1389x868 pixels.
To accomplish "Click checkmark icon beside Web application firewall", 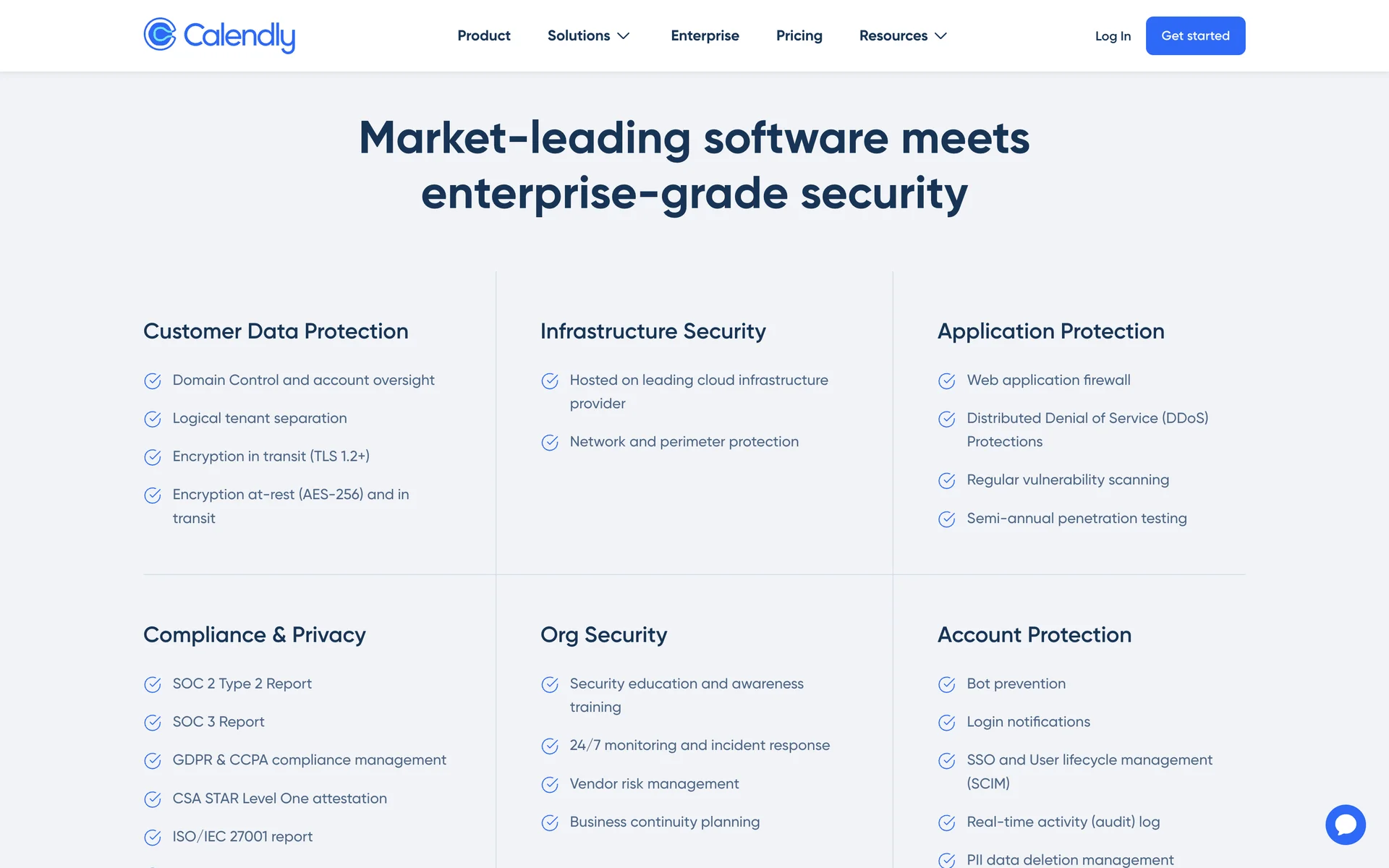I will (x=946, y=381).
